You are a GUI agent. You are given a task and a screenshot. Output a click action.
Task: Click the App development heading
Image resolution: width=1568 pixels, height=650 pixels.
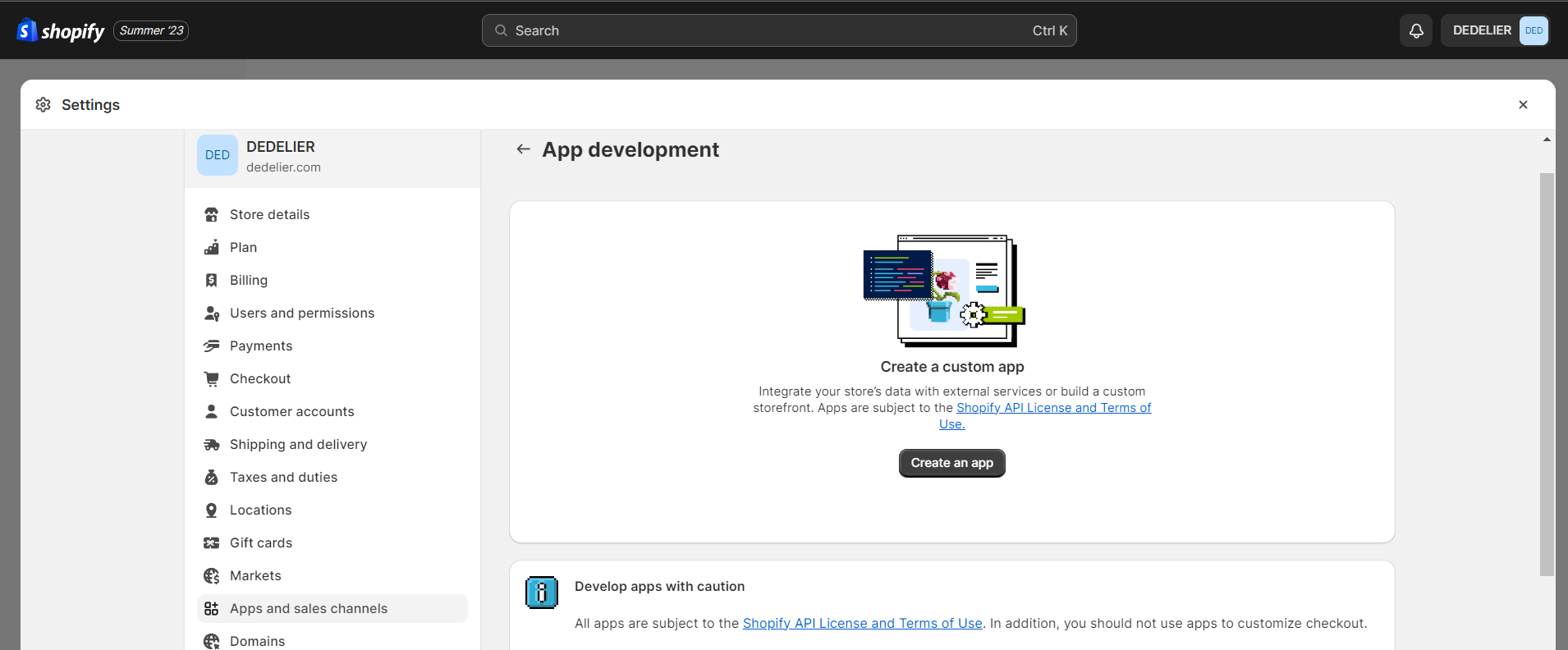pyautogui.click(x=630, y=149)
